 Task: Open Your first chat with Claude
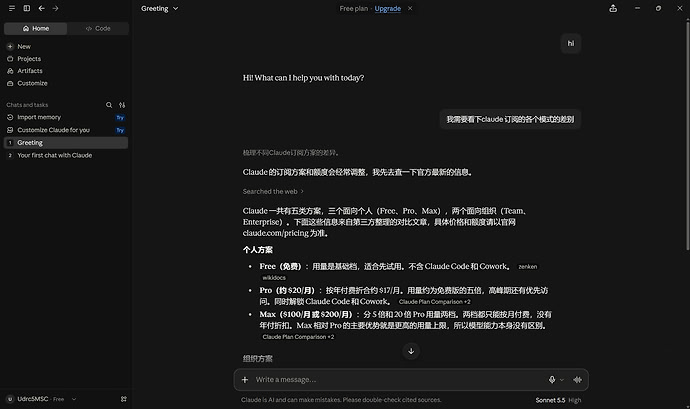tap(66, 155)
